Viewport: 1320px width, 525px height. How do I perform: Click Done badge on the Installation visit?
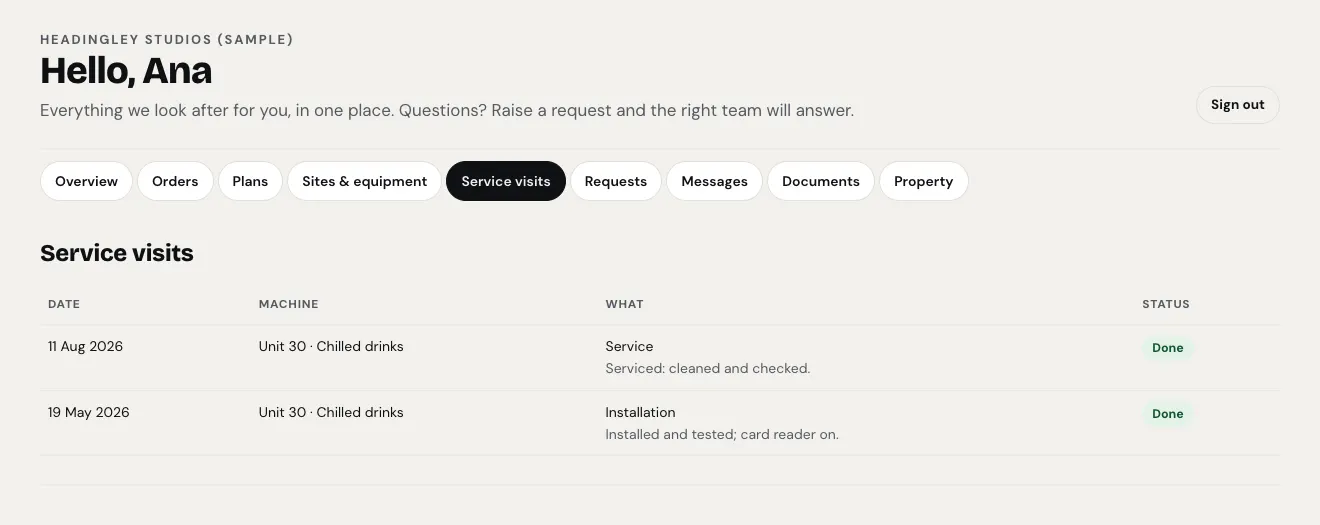[1167, 414]
